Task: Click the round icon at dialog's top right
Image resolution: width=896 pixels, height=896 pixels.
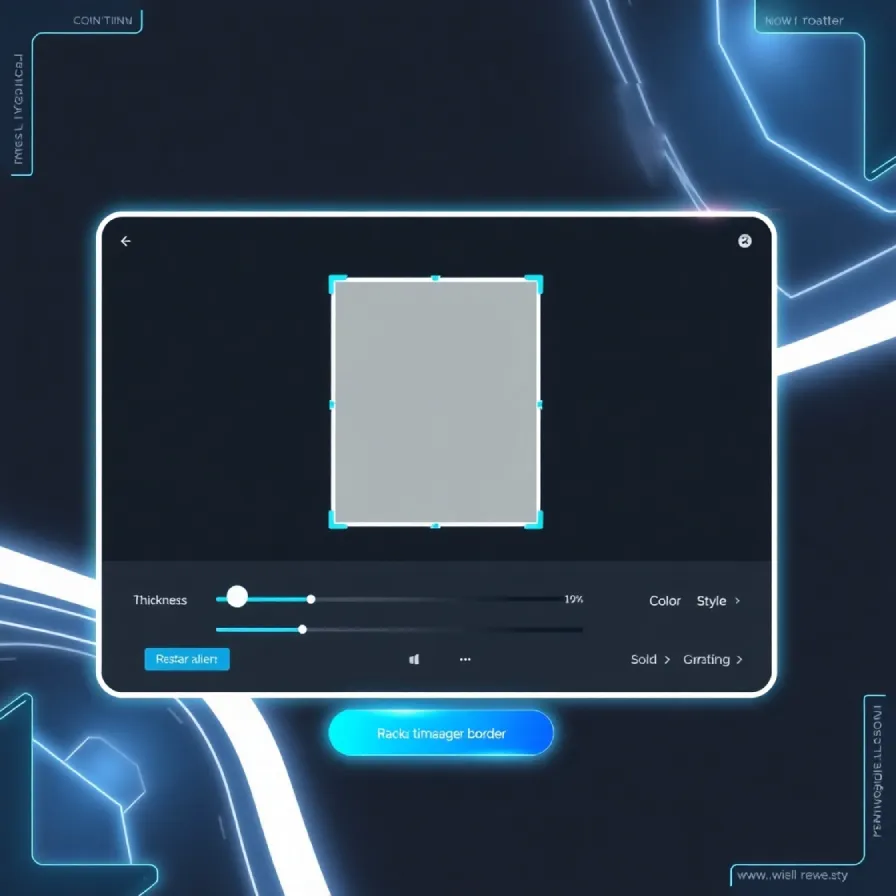Action: tap(744, 241)
